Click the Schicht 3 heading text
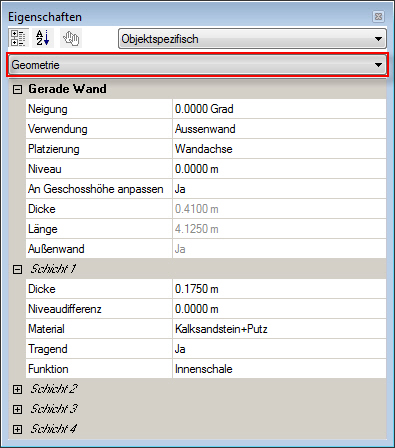 point(54,409)
